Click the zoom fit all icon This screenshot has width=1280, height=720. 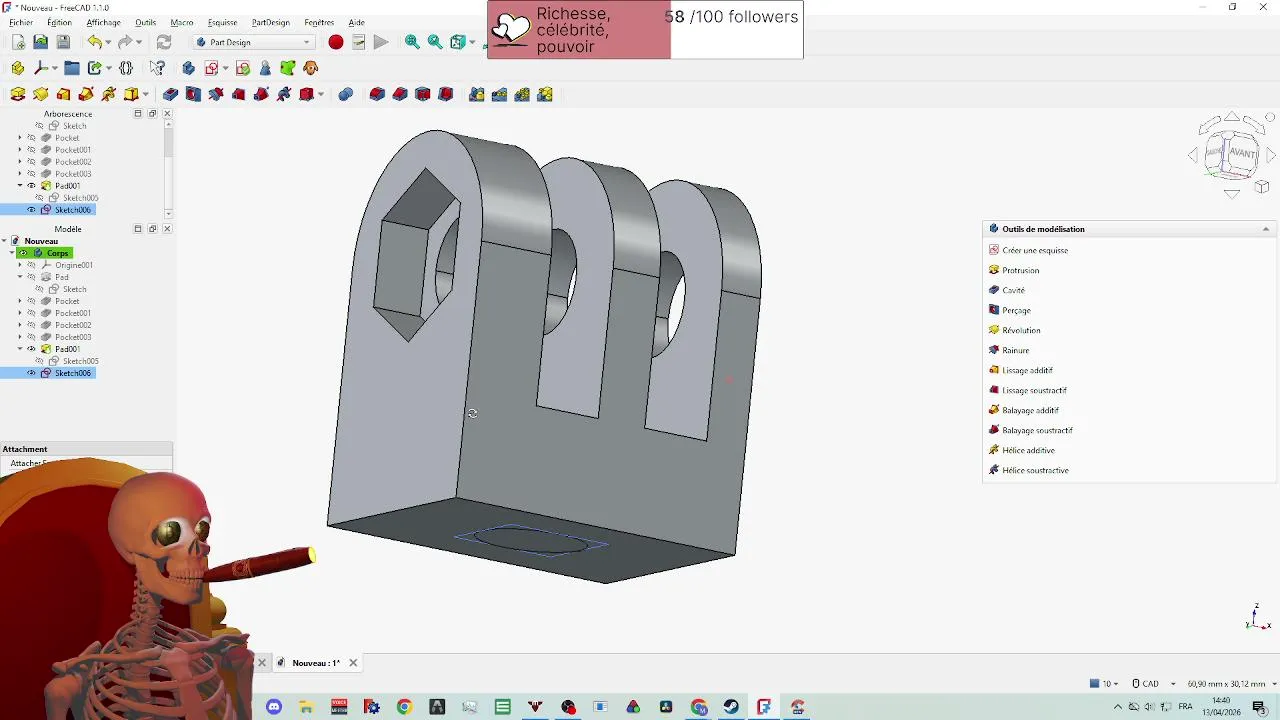412,42
